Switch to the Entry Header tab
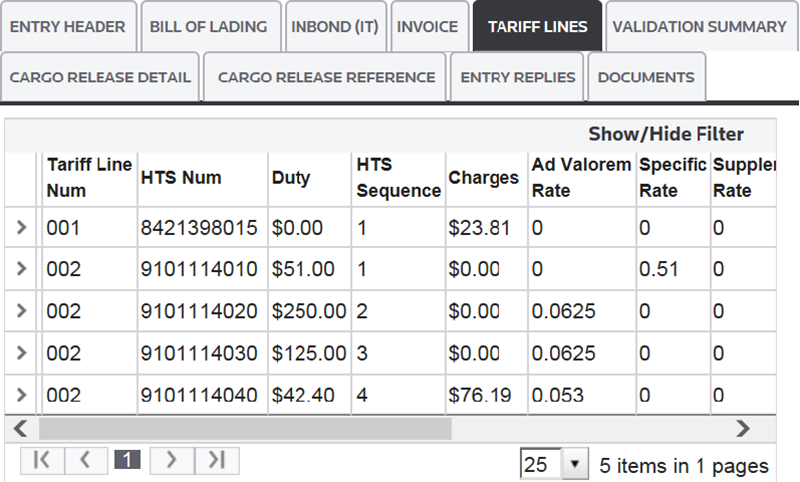Screen dimensions: 800x482 (68, 27)
